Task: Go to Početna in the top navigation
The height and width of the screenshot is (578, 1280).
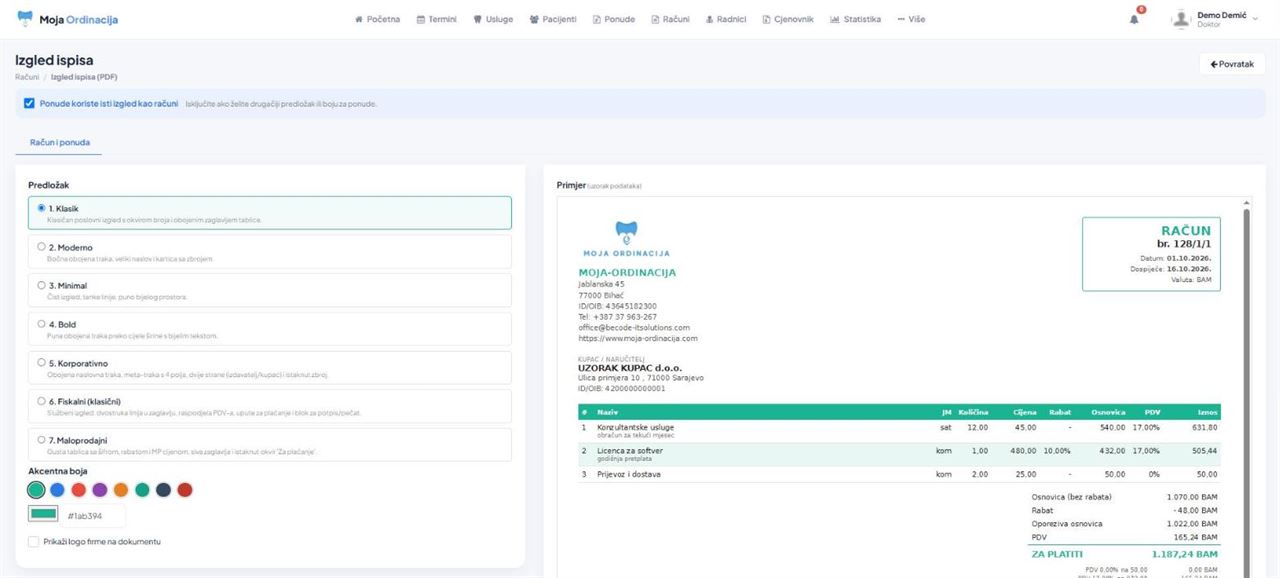Action: click(377, 19)
